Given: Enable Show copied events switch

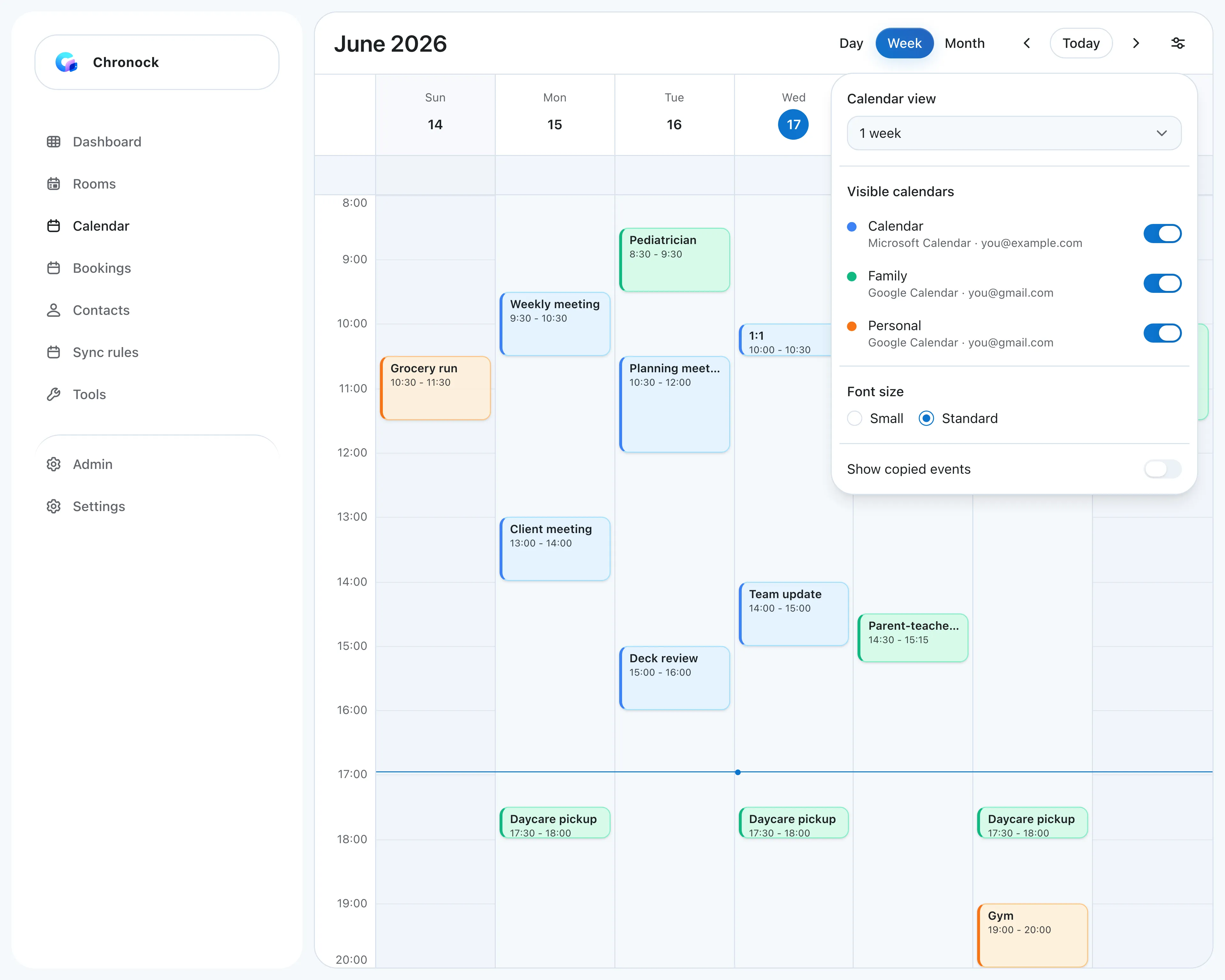Looking at the screenshot, I should (x=1162, y=469).
